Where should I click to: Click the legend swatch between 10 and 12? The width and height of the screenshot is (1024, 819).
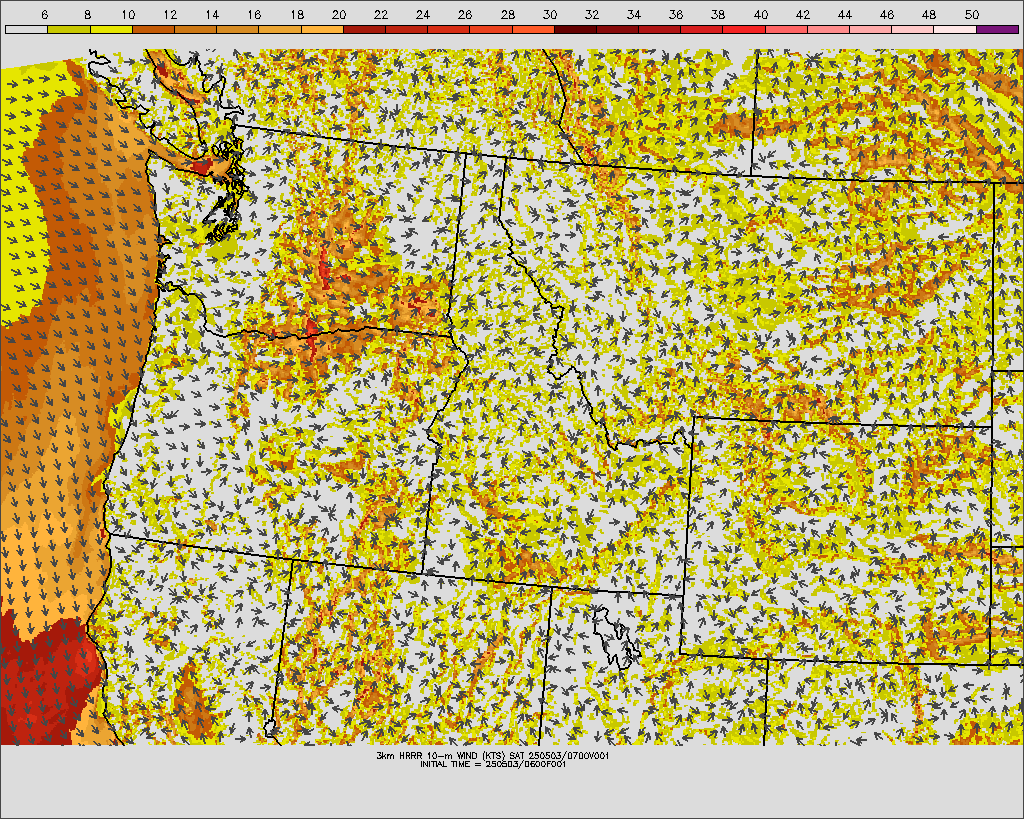(x=153, y=29)
